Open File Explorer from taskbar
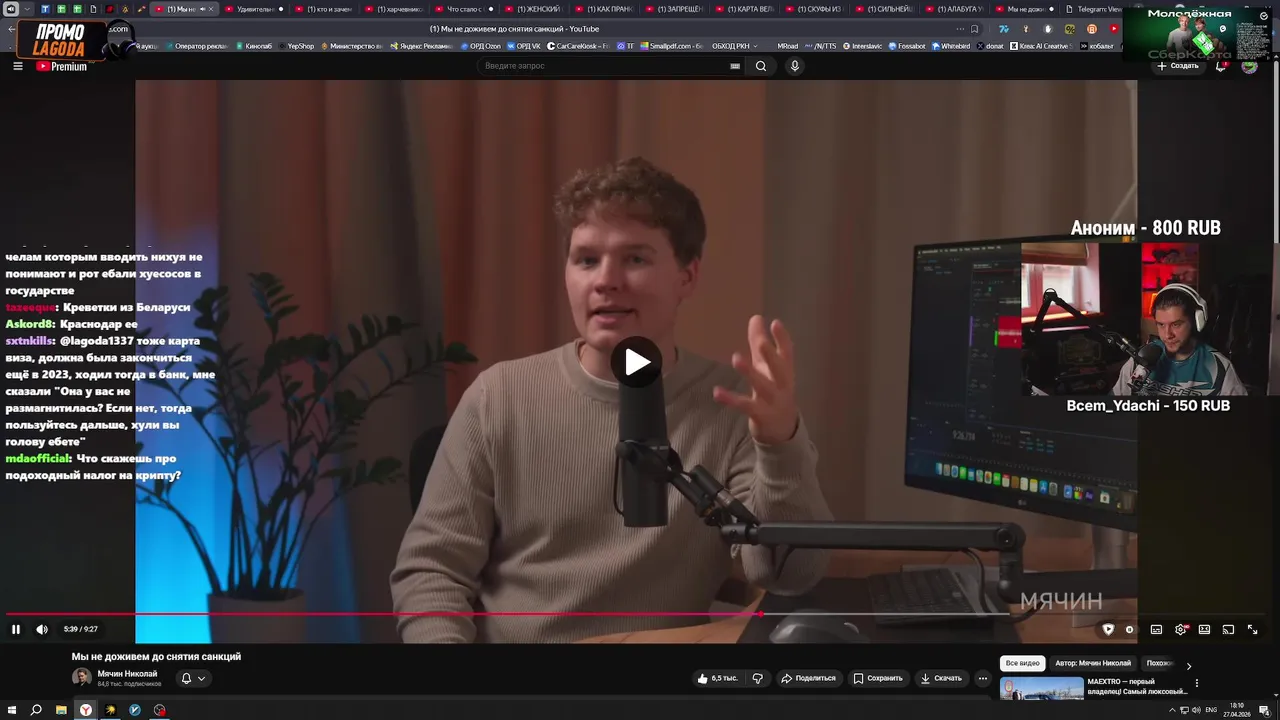Viewport: 1280px width, 720px height. click(61, 710)
